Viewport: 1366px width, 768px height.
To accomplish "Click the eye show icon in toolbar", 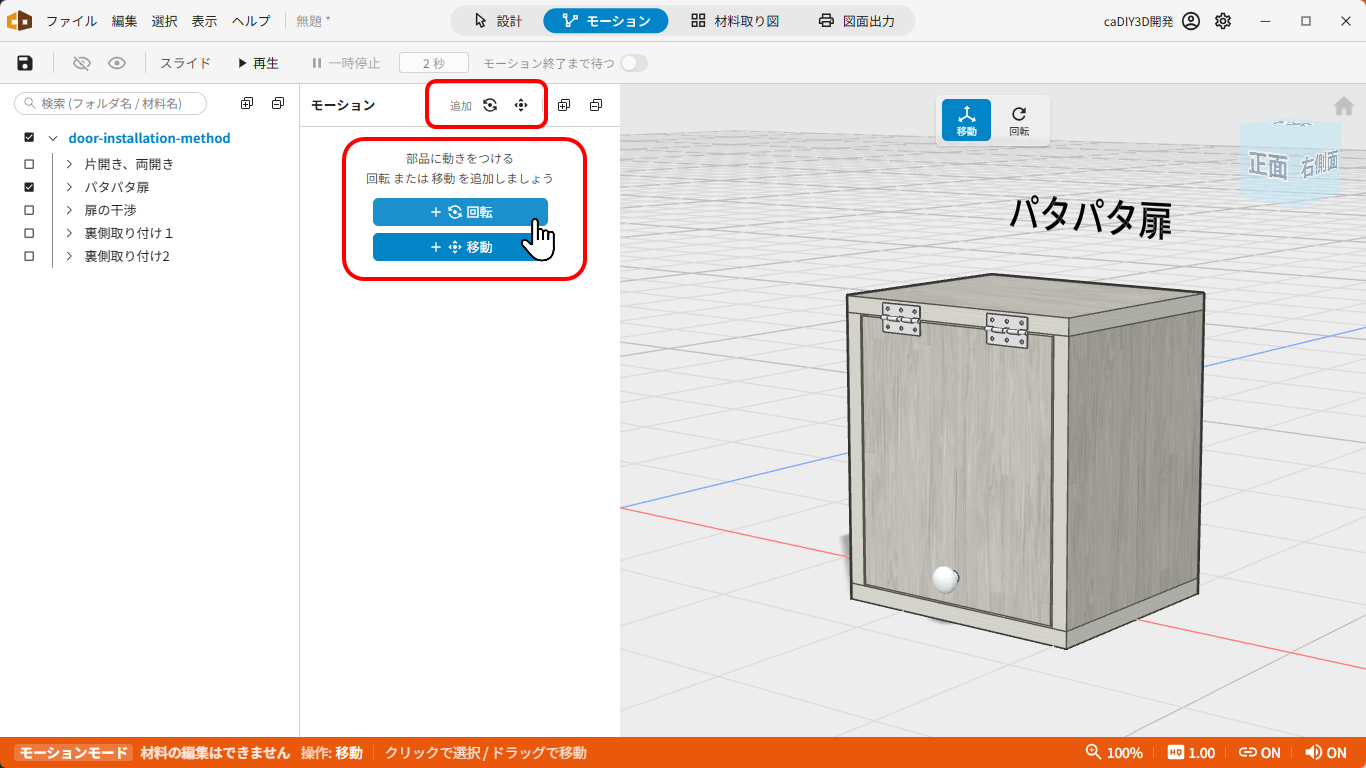I will (x=117, y=63).
